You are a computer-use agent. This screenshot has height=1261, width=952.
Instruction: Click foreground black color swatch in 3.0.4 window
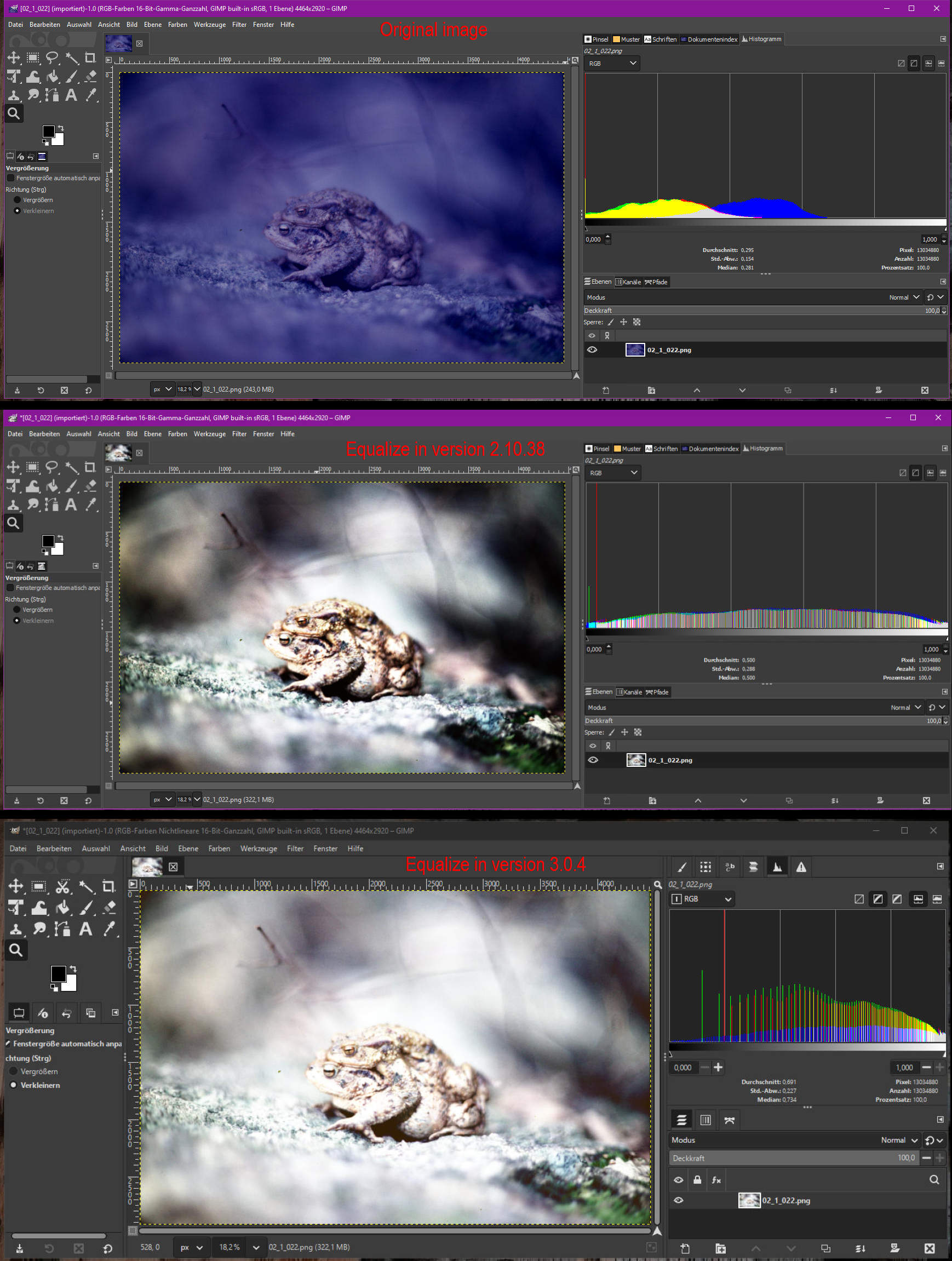click(58, 973)
